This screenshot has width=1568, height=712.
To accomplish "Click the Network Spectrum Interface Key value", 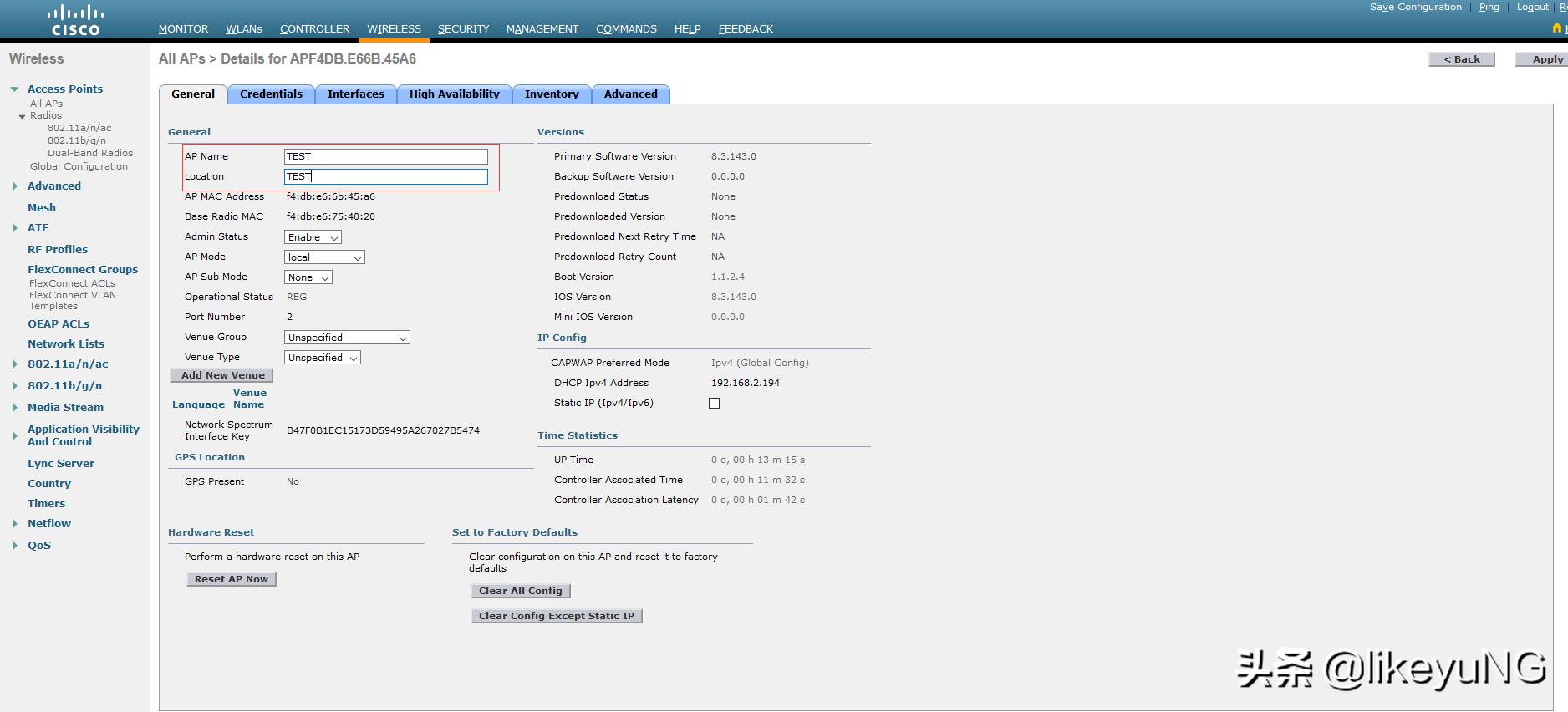I will click(383, 430).
